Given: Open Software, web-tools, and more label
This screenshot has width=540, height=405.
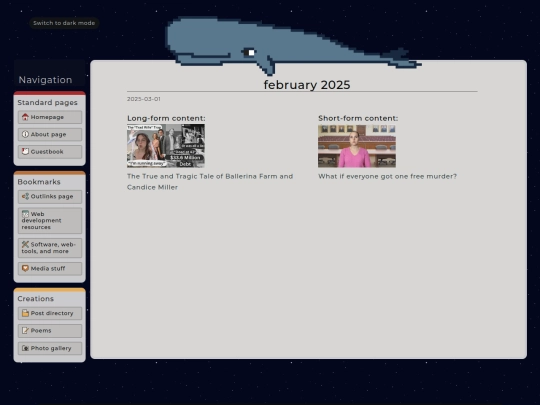Looking at the screenshot, I should tap(48, 248).
